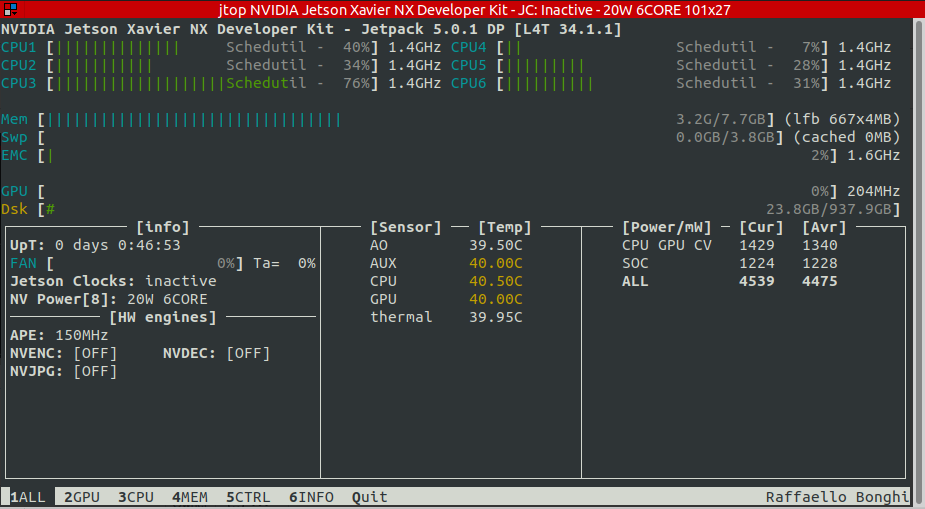Click the [Avr] column header
The image size is (925, 509).
pyautogui.click(x=824, y=227)
